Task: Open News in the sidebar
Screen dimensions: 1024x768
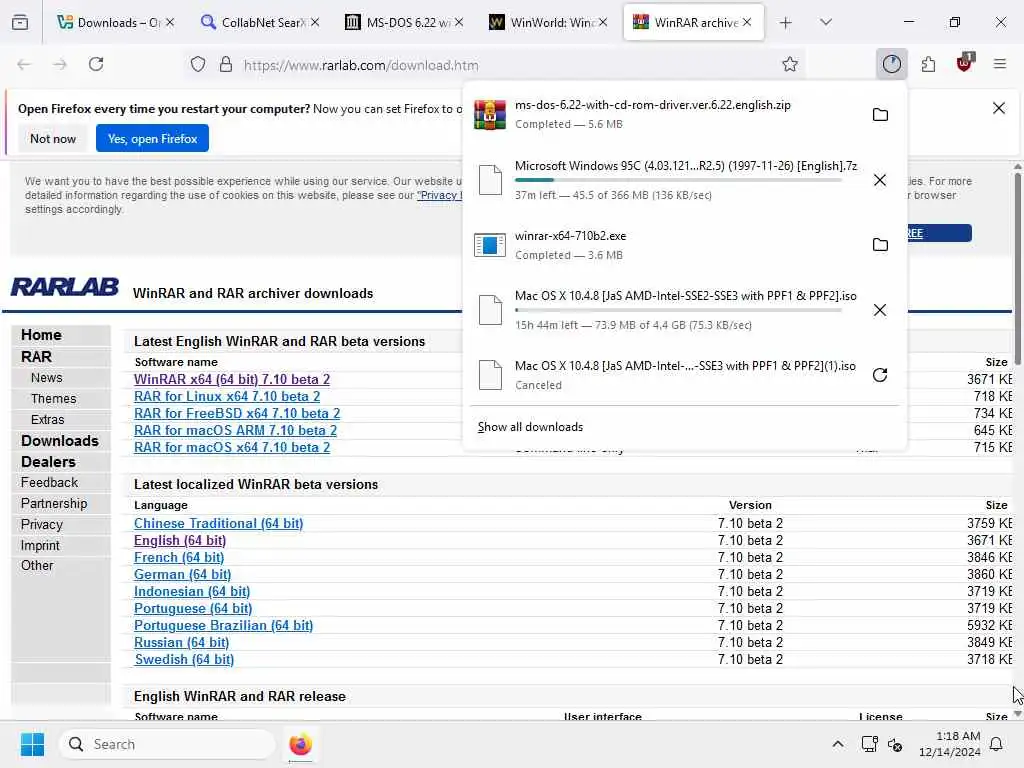Action: point(46,377)
